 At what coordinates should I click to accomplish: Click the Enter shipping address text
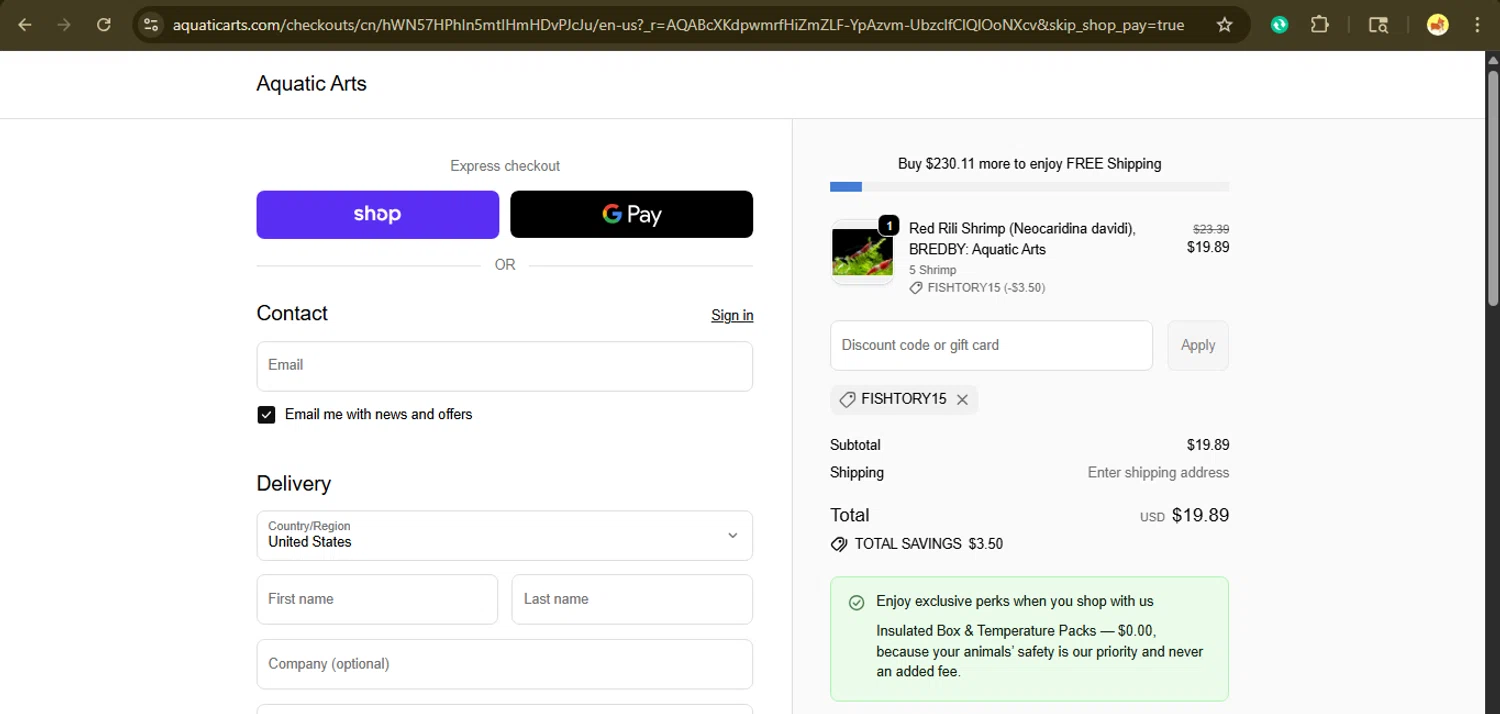coord(1158,473)
